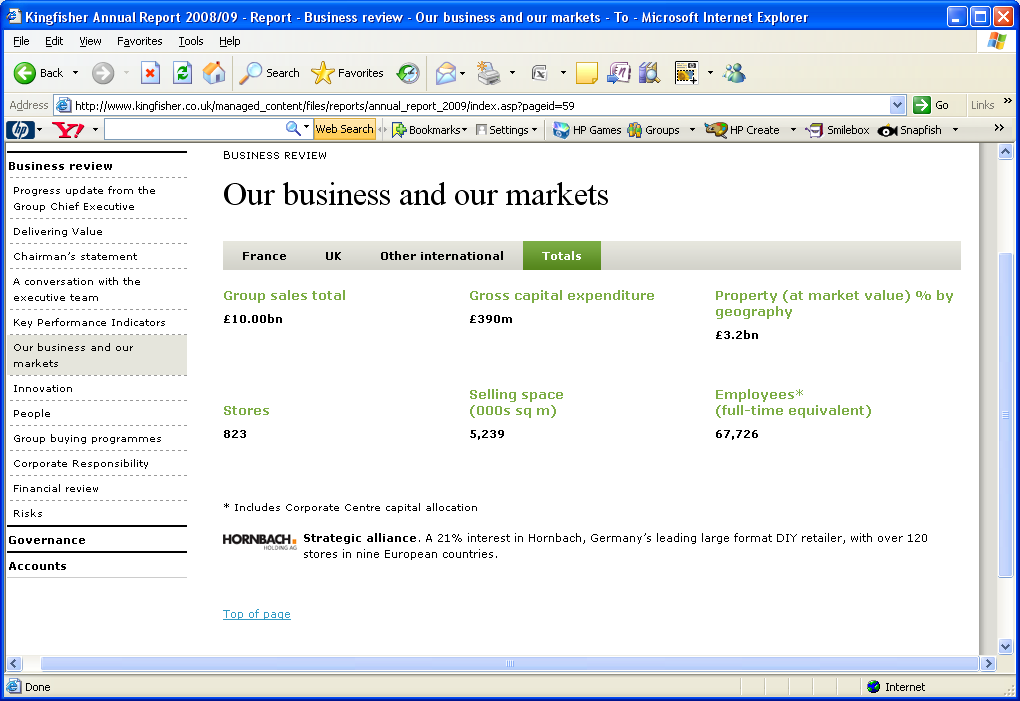Click the Yahoo logo icon

67,130
